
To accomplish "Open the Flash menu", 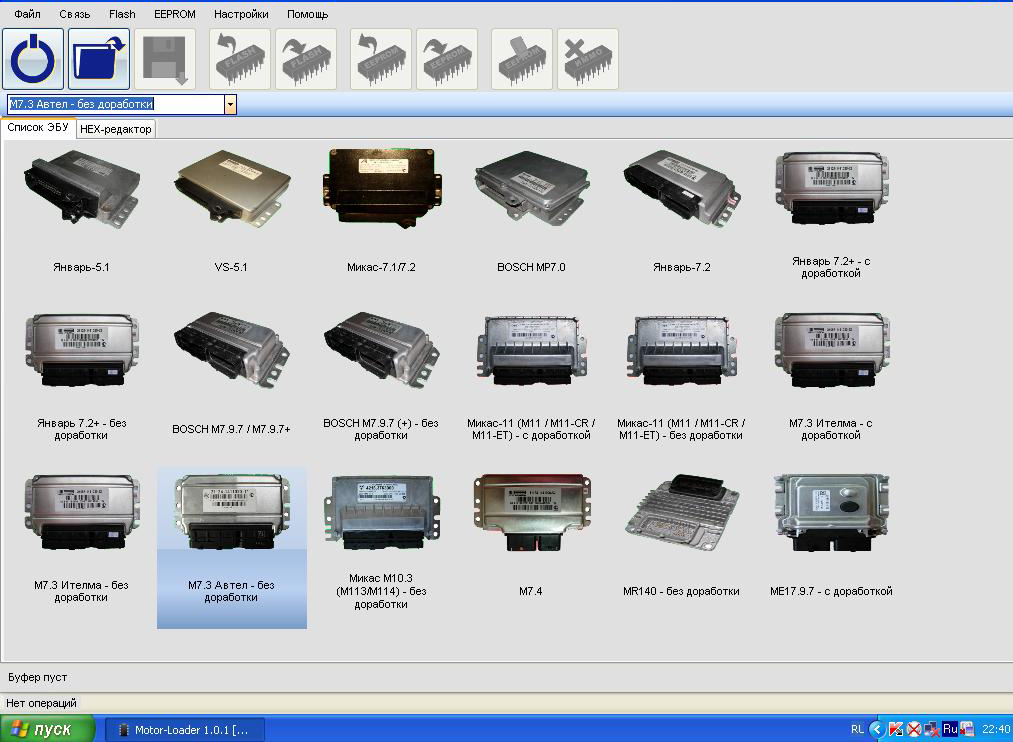I will click(122, 14).
